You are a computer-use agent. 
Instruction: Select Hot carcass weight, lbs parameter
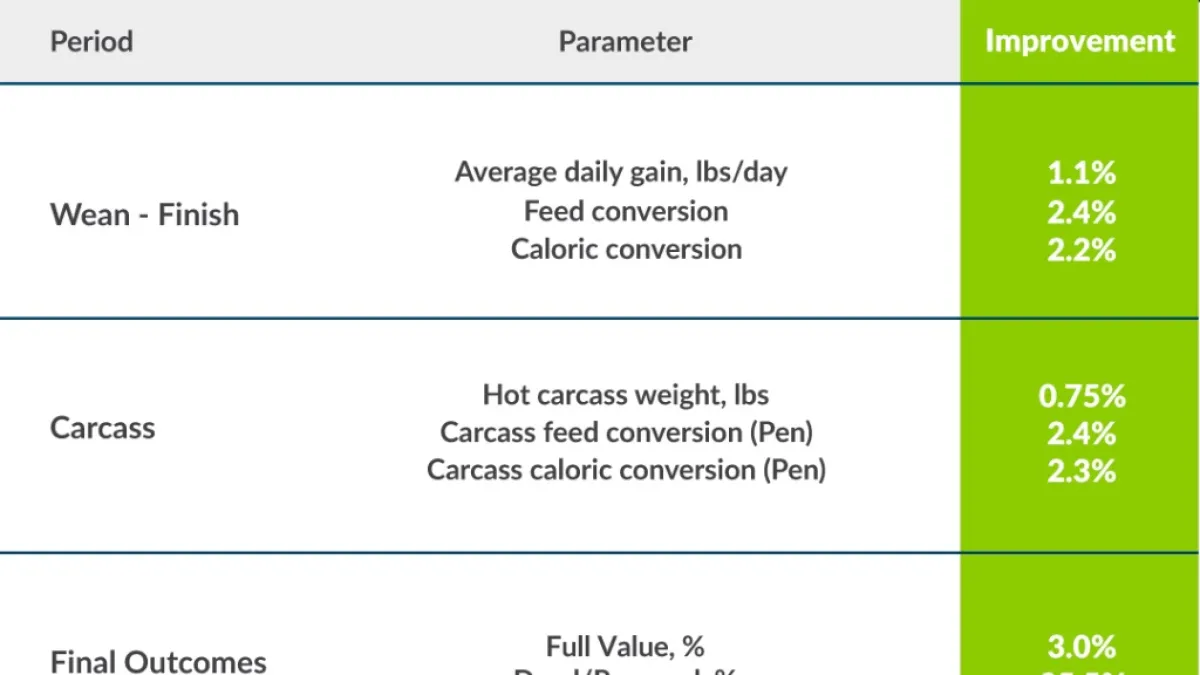click(x=626, y=394)
